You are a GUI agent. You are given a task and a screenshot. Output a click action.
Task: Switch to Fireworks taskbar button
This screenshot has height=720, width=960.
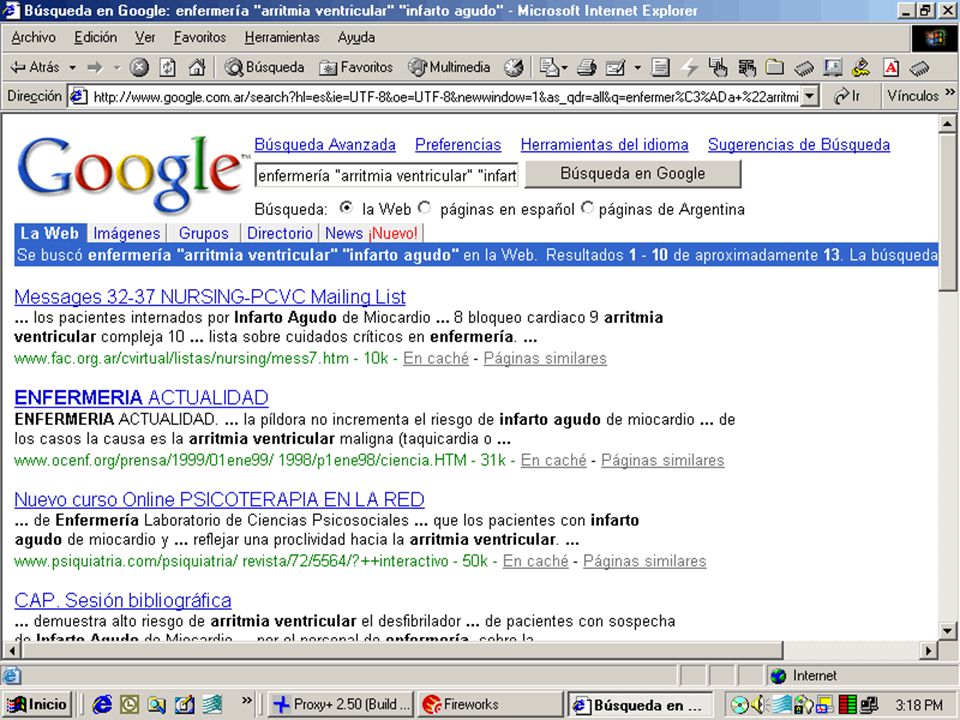pos(490,705)
